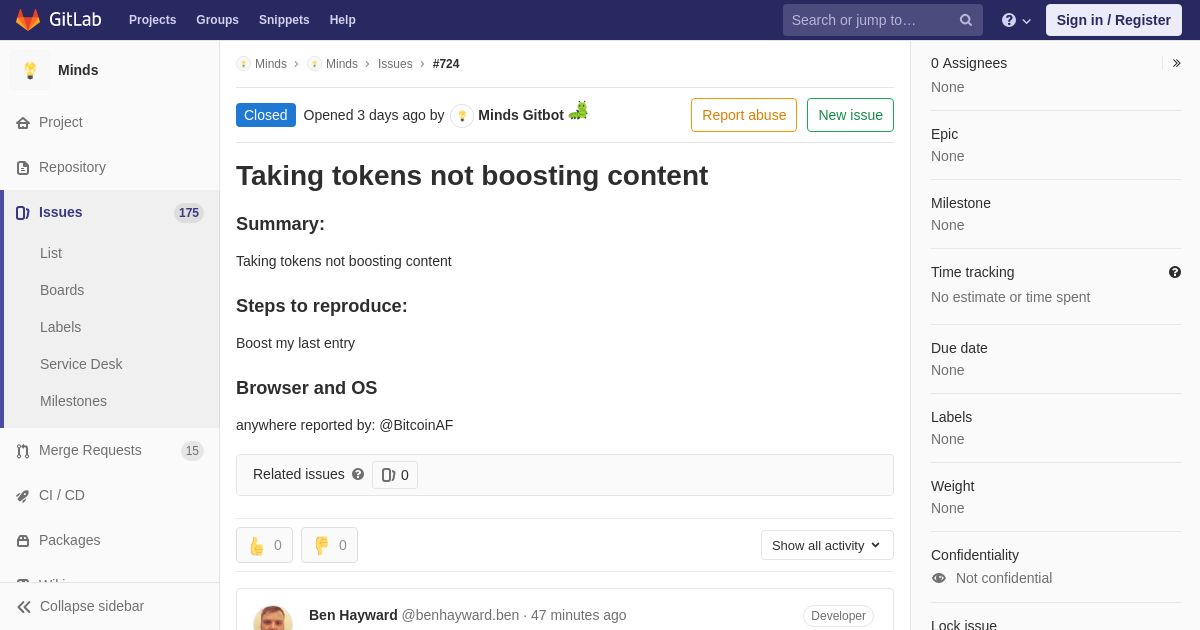1200x630 pixels.
Task: Click the Minds lightbulb project avatar
Action: click(30, 70)
